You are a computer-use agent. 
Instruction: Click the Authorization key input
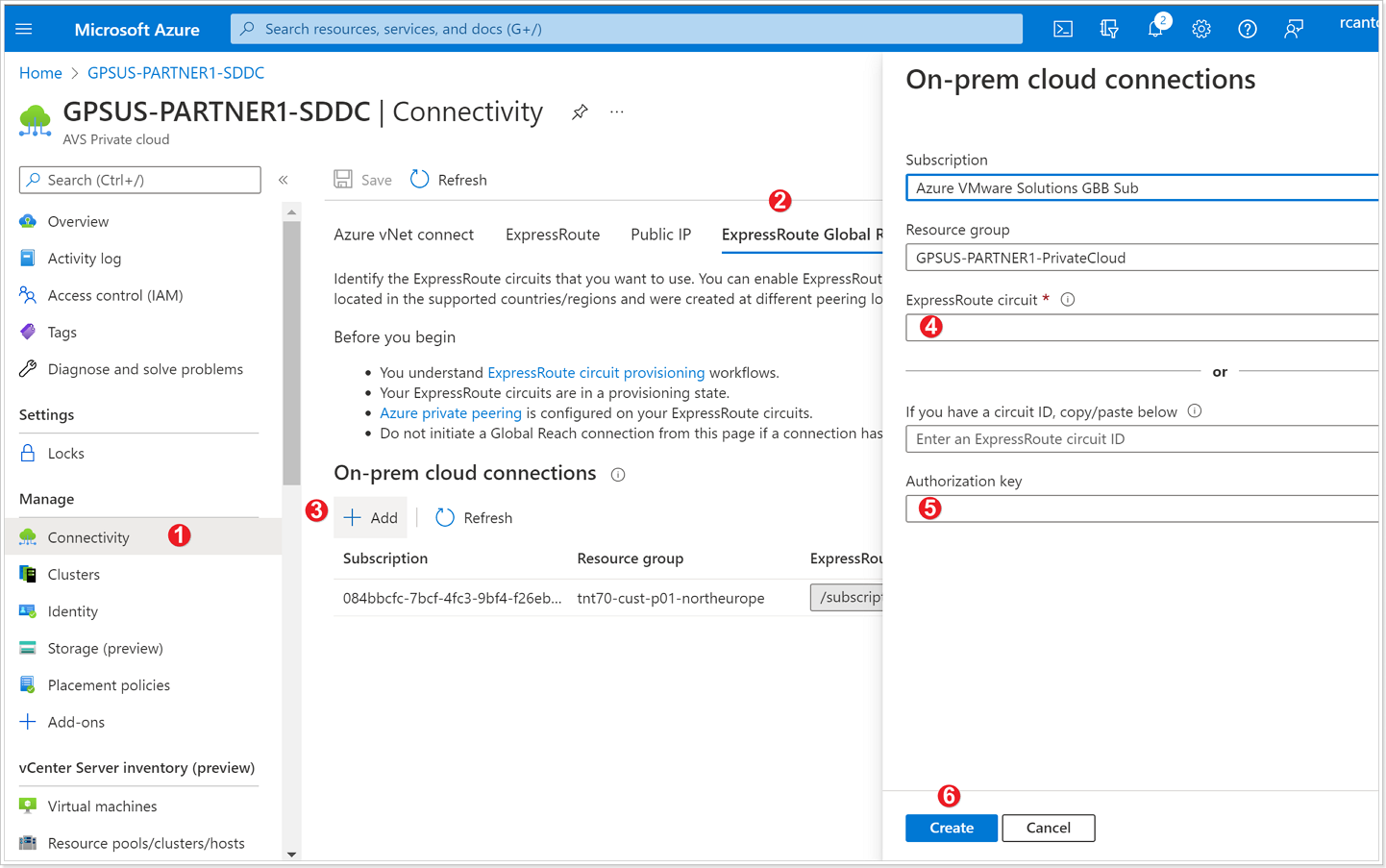(x=1142, y=508)
